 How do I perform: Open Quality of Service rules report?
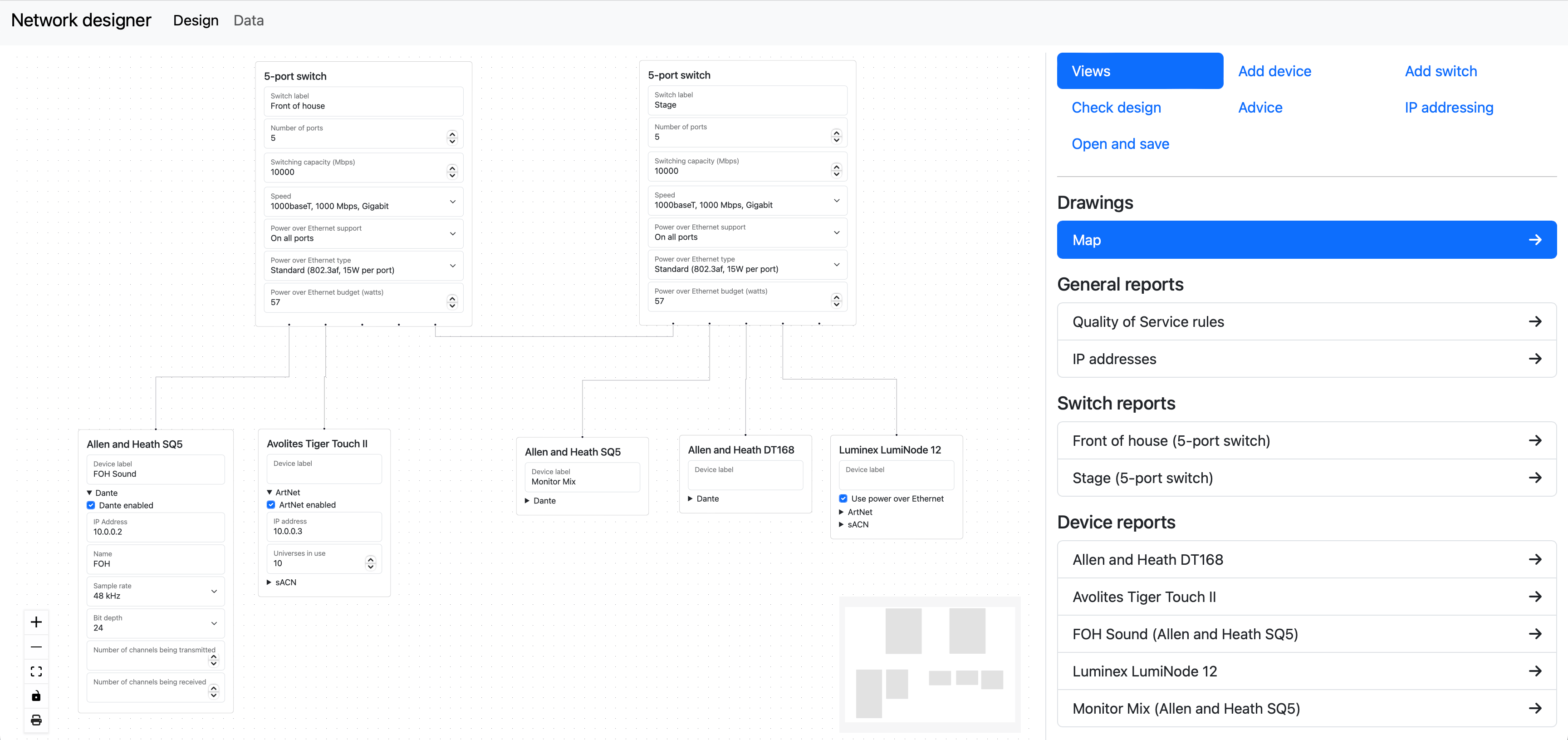tap(1307, 321)
